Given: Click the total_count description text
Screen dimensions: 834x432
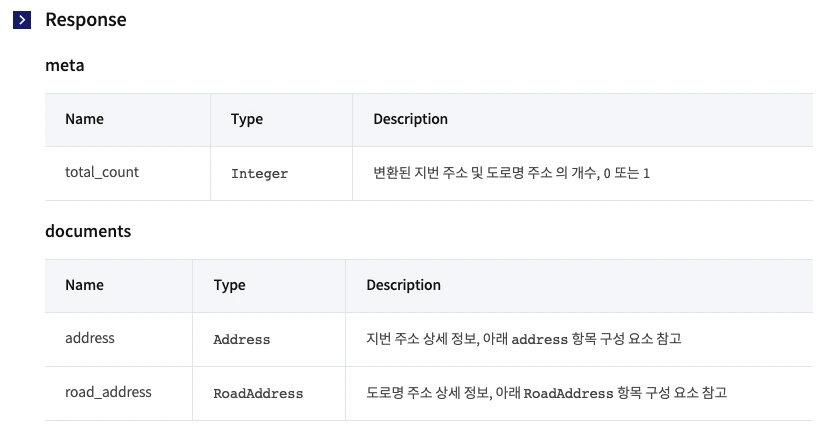Looking at the screenshot, I should point(511,173).
